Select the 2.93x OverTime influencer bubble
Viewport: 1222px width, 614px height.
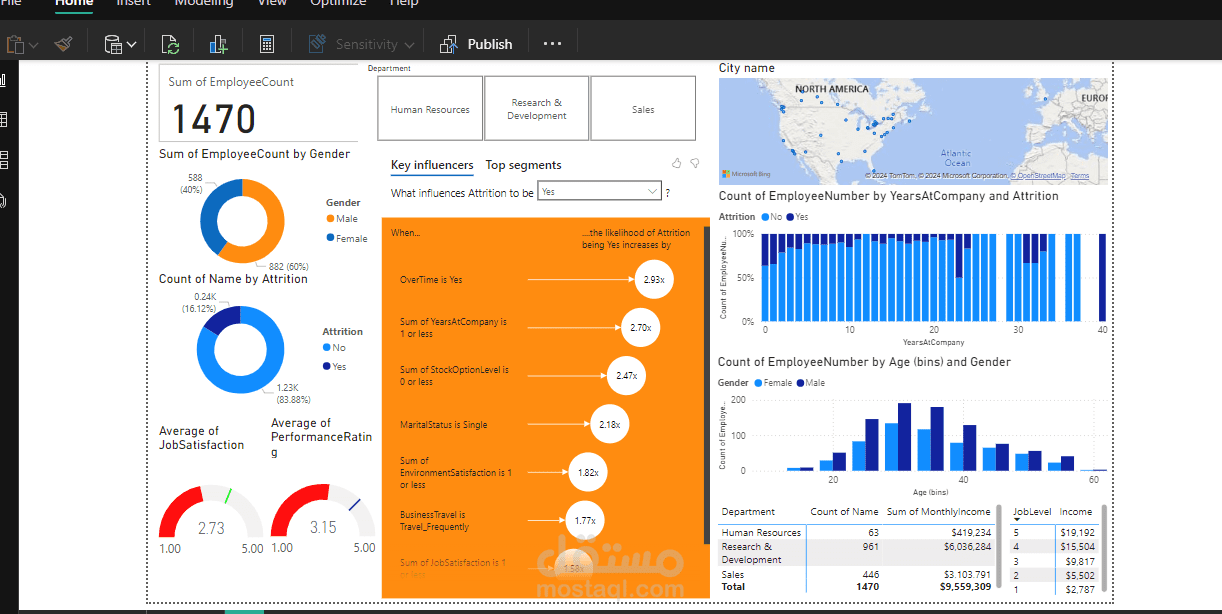(x=654, y=280)
